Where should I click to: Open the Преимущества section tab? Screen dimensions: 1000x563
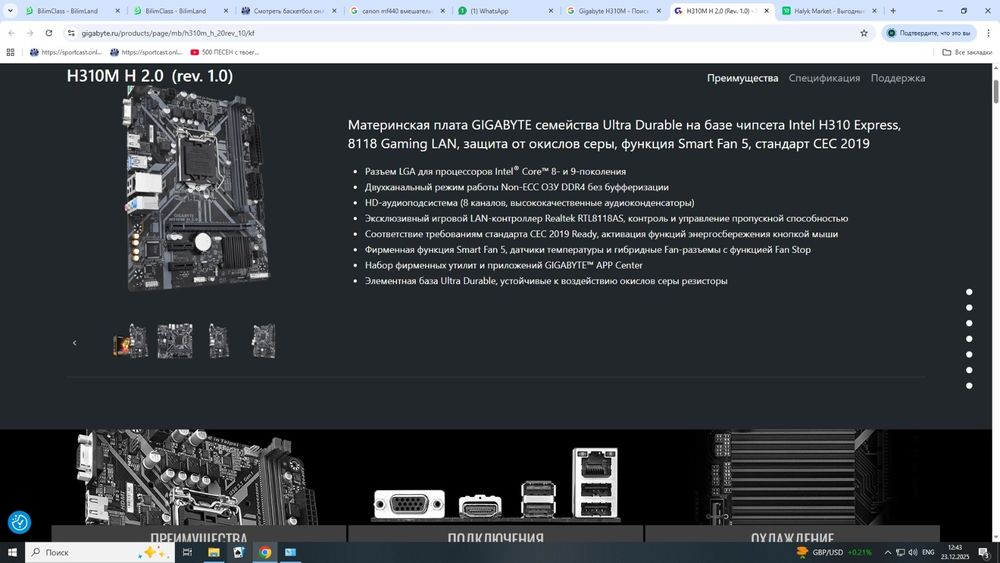[x=742, y=78]
